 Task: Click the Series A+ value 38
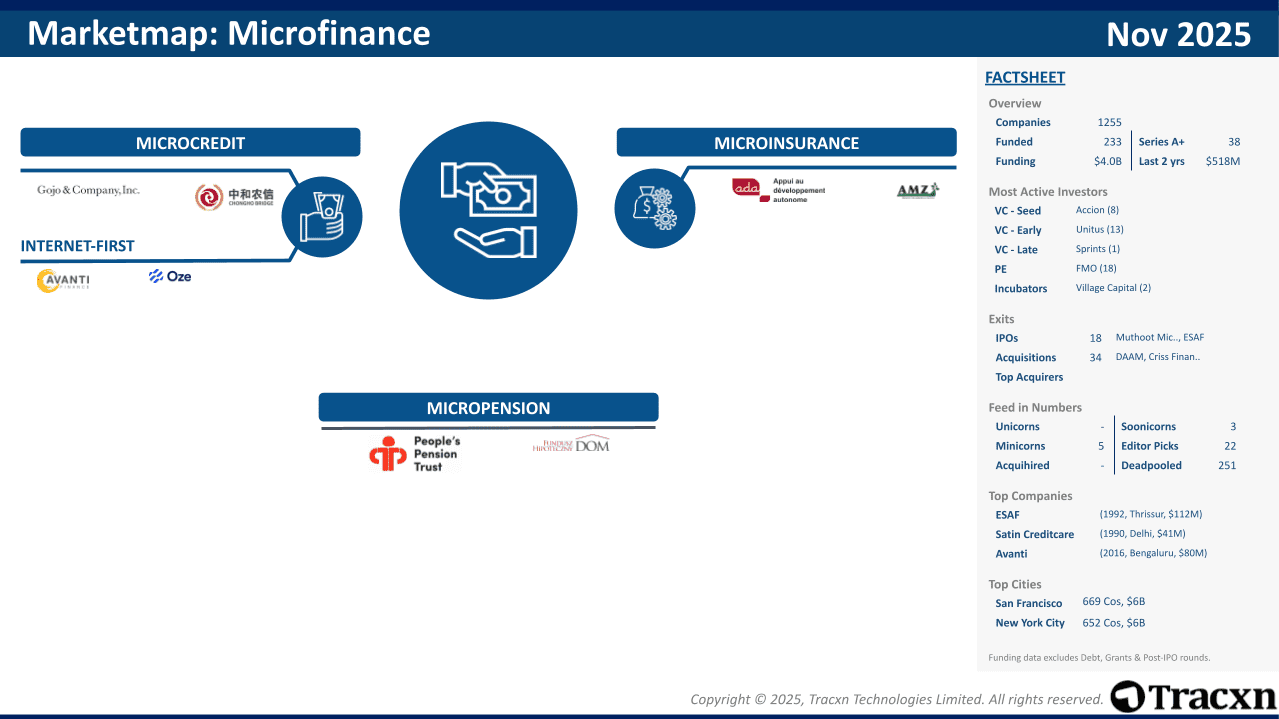[x=1234, y=142]
